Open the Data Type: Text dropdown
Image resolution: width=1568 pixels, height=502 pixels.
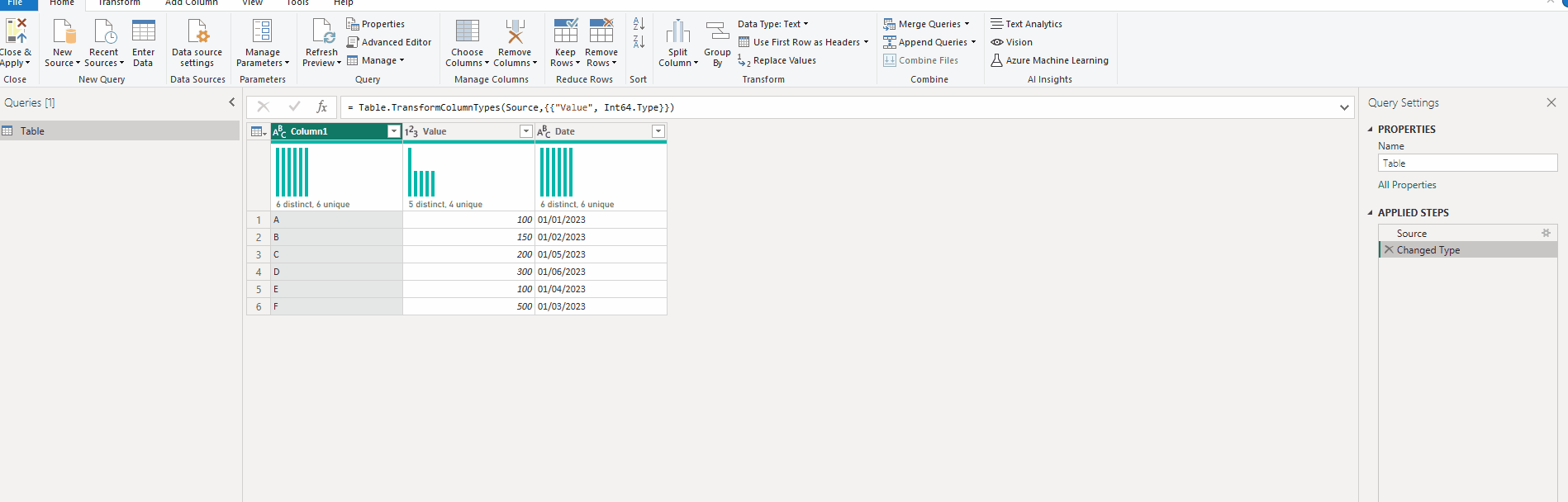[x=772, y=24]
